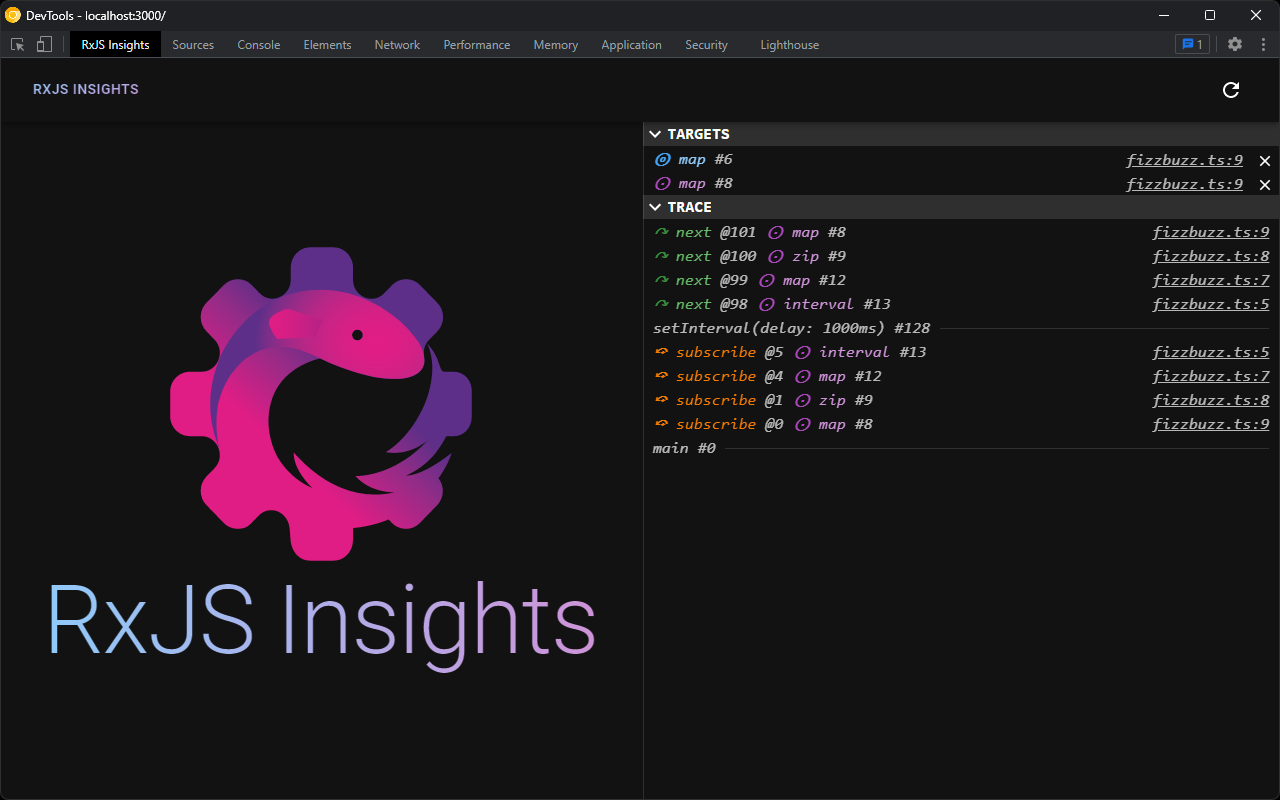Image resolution: width=1280 pixels, height=800 pixels.
Task: Click the observable icon beside map #8 in next @101
Action: (776, 233)
